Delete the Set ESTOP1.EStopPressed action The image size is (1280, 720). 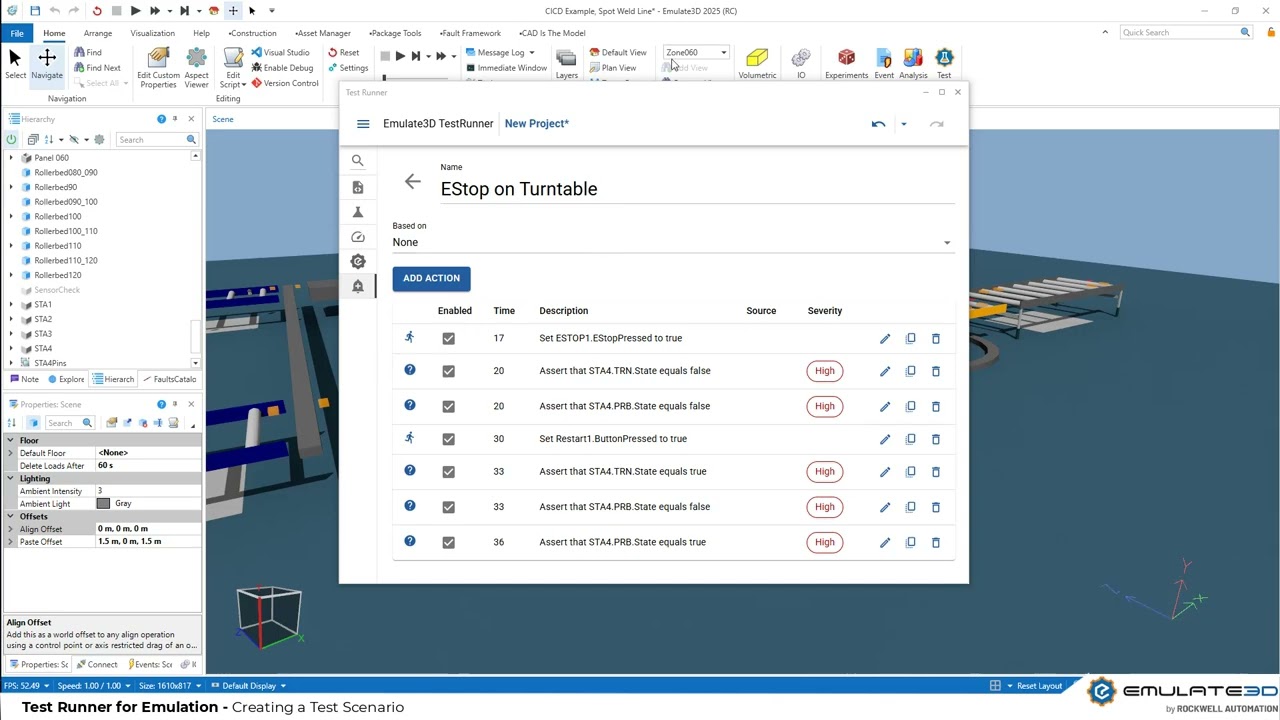[x=936, y=339]
